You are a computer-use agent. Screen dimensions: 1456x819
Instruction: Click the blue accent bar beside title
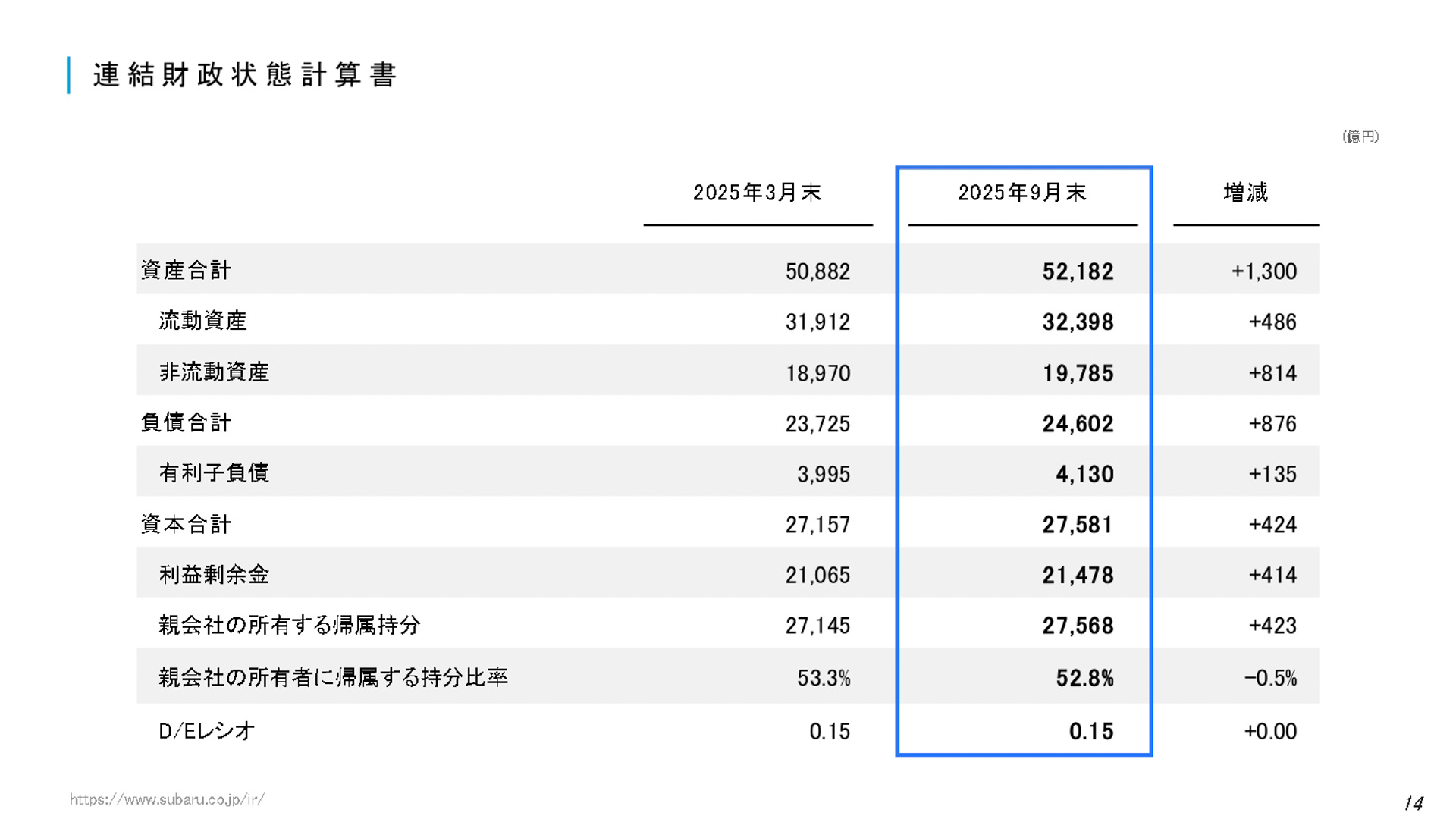click(x=71, y=74)
